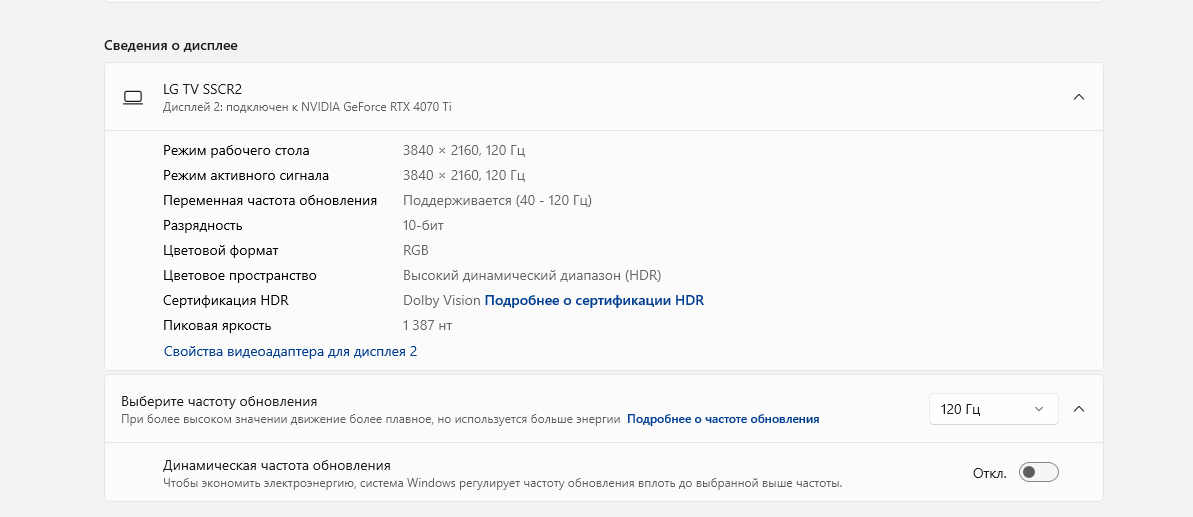Click the display icon beside LG TV SSCR2
This screenshot has height=517, width=1193.
tap(133, 97)
